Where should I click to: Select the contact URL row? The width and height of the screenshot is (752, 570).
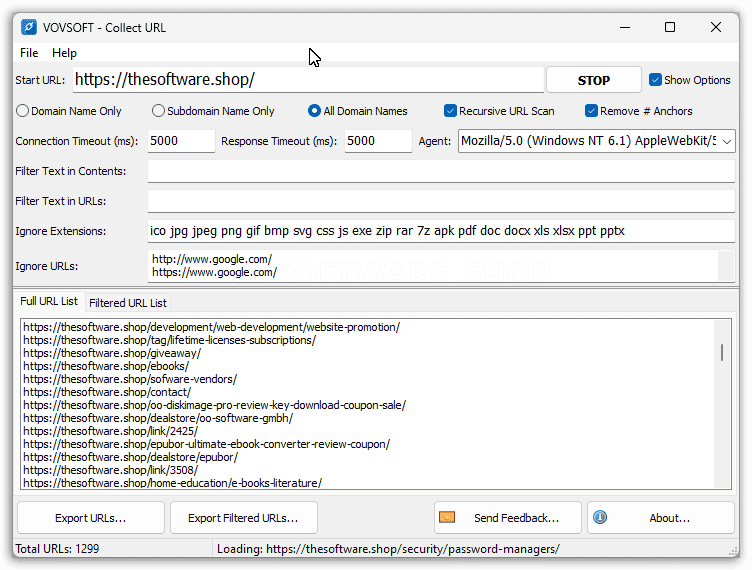107,392
